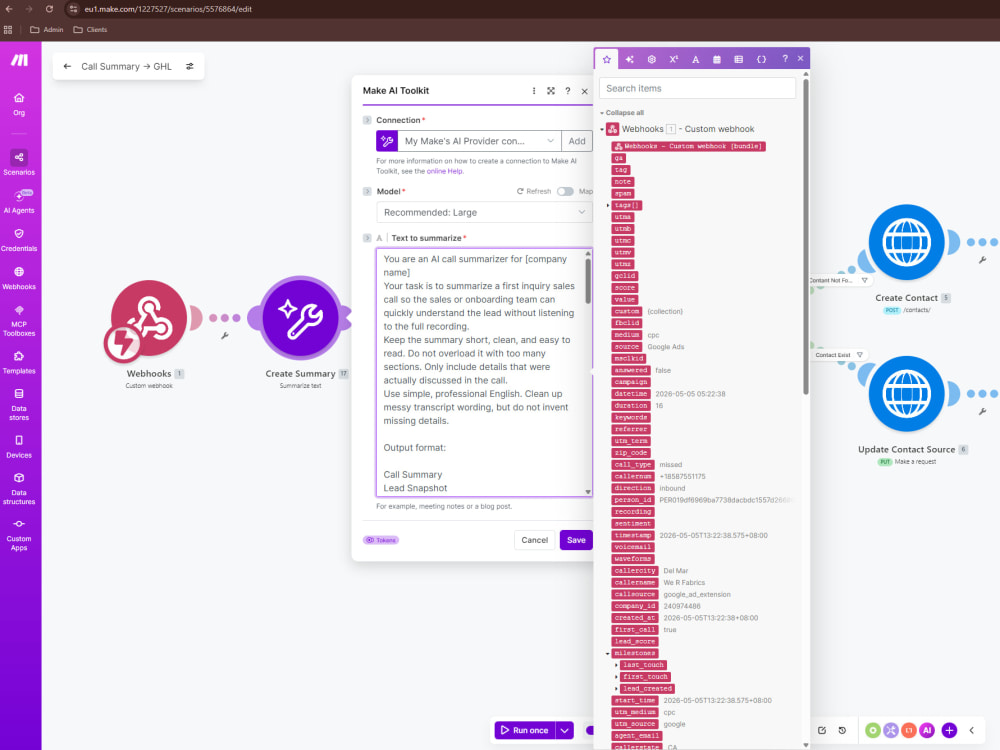
Task: Expand the last_touch item
Action: pos(616,665)
